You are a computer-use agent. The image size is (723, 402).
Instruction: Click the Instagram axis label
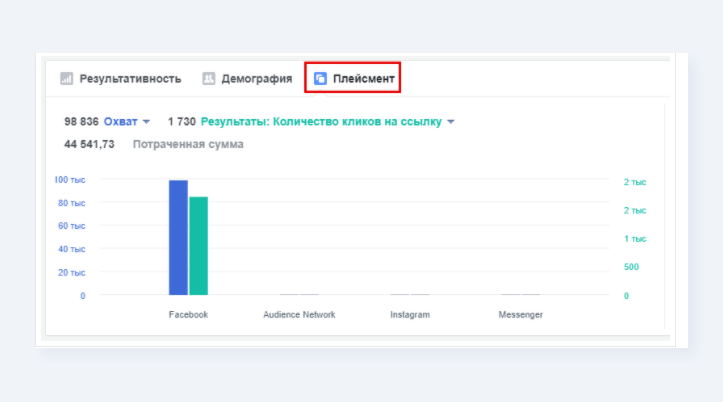point(410,314)
